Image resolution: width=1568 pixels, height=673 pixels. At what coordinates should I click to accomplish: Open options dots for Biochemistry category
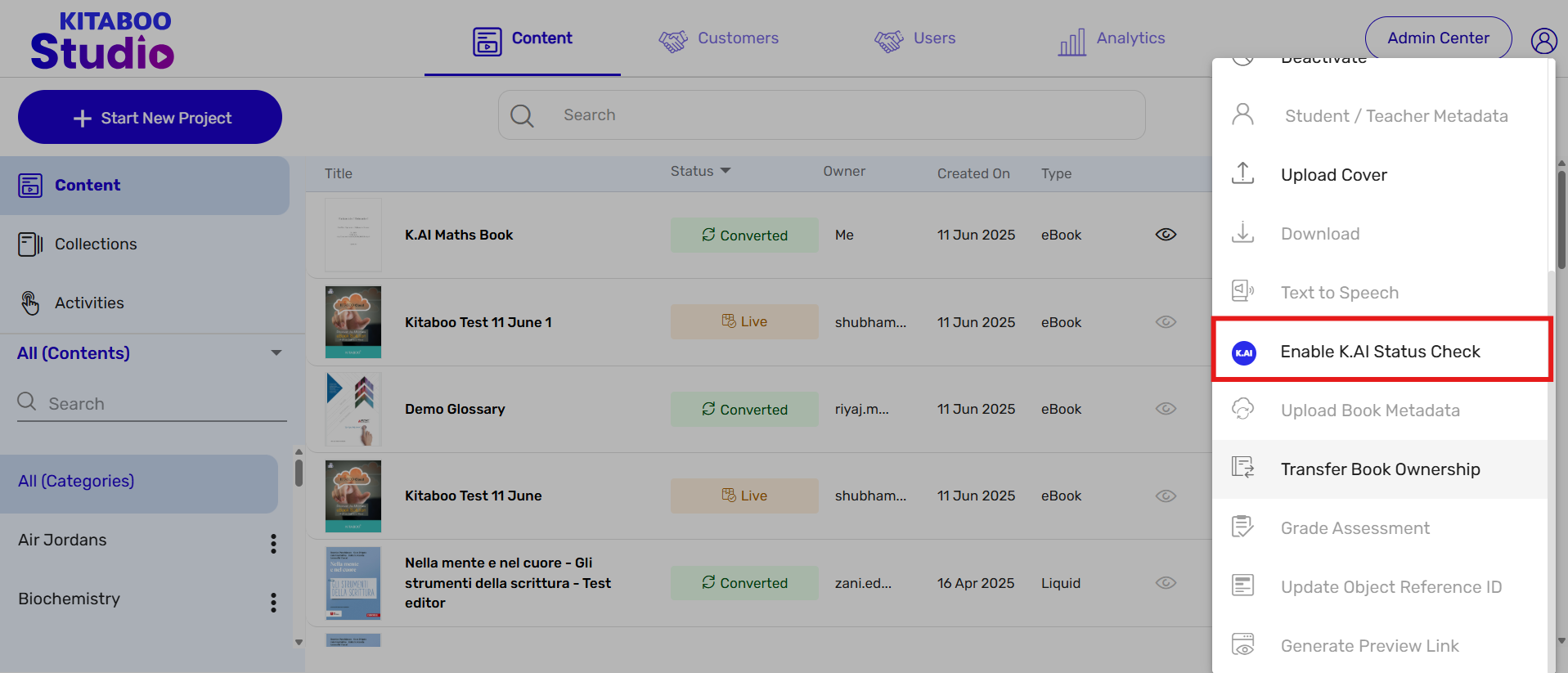point(273,603)
